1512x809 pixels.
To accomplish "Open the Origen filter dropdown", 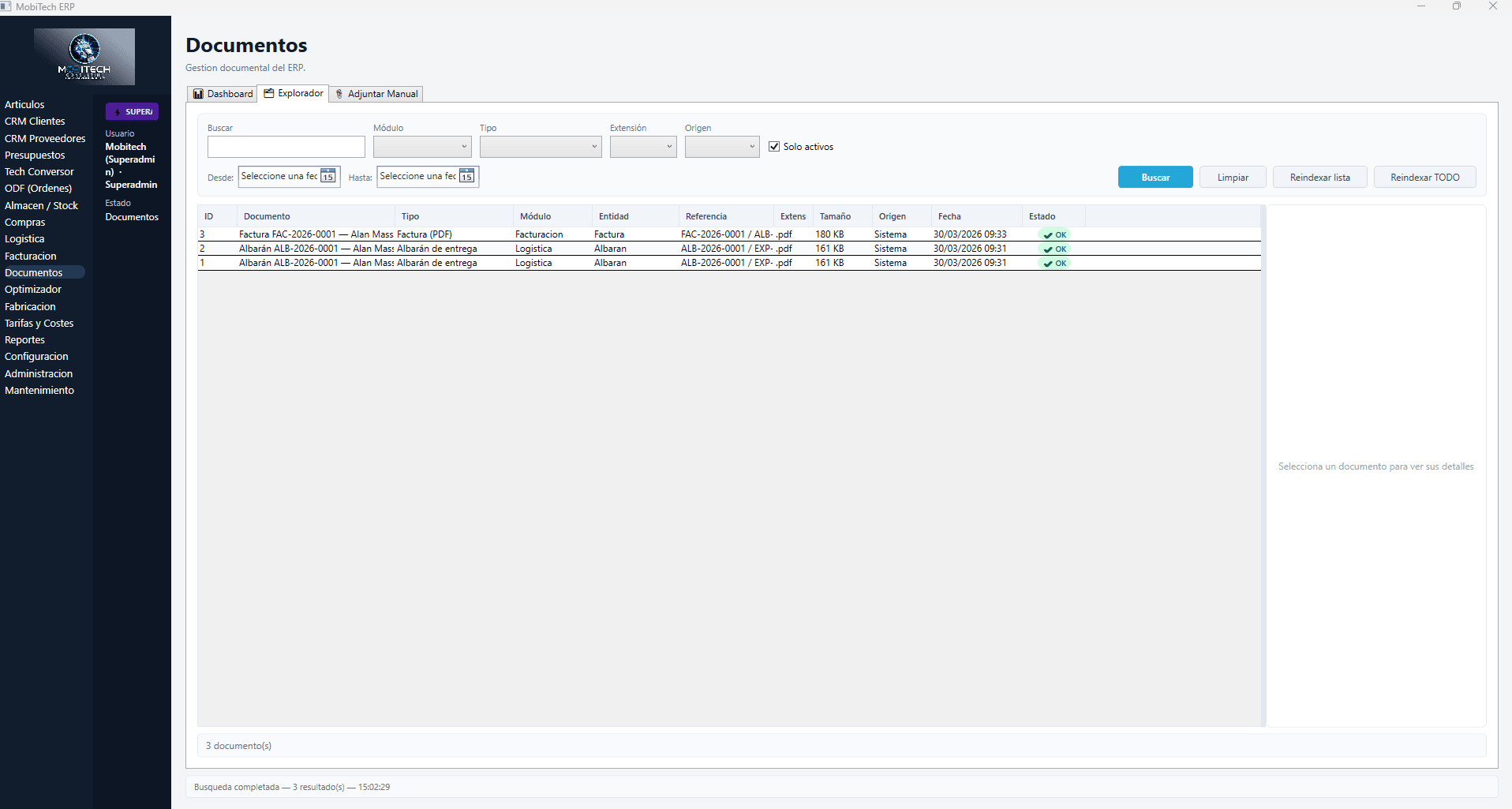I will 722,147.
